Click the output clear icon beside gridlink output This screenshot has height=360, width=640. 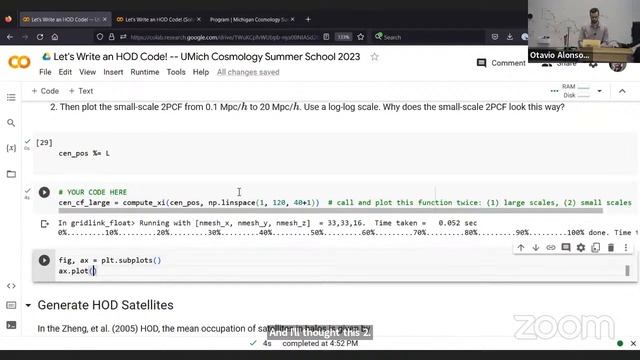(44, 224)
